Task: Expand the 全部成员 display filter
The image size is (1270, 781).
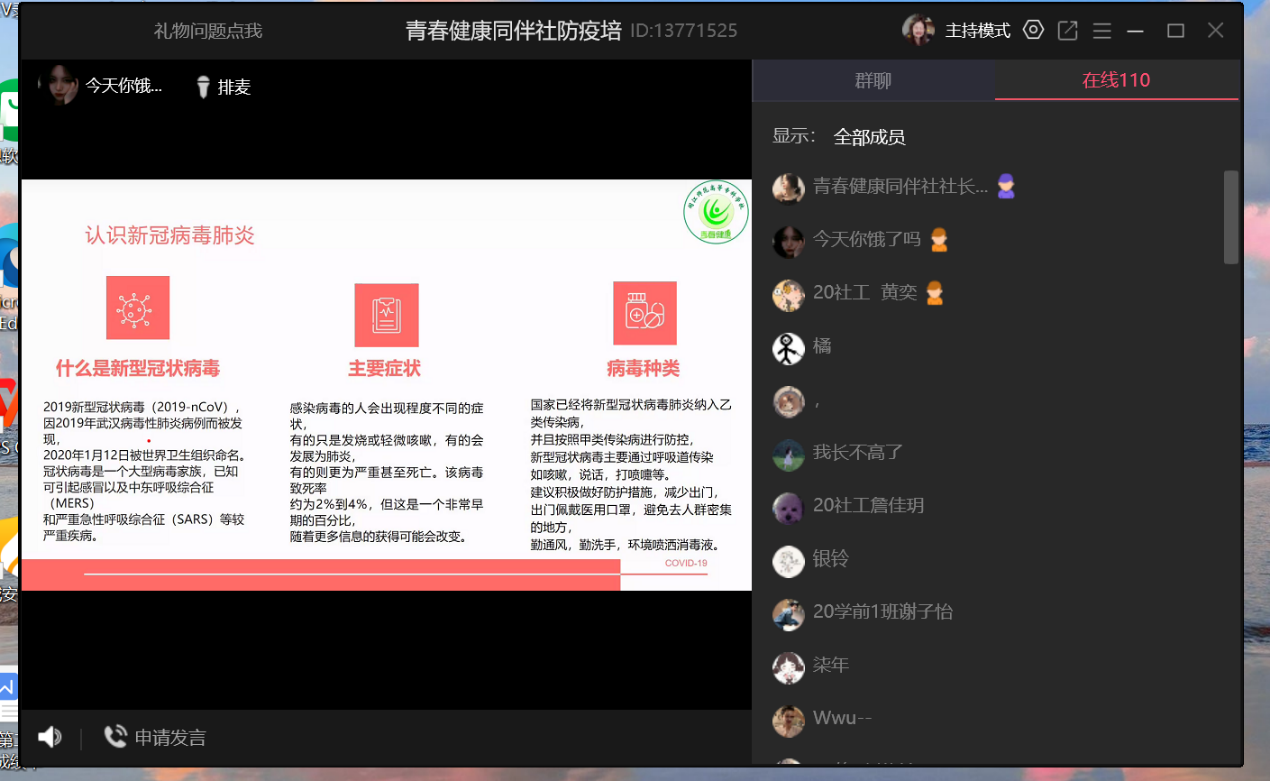Action: [x=869, y=137]
